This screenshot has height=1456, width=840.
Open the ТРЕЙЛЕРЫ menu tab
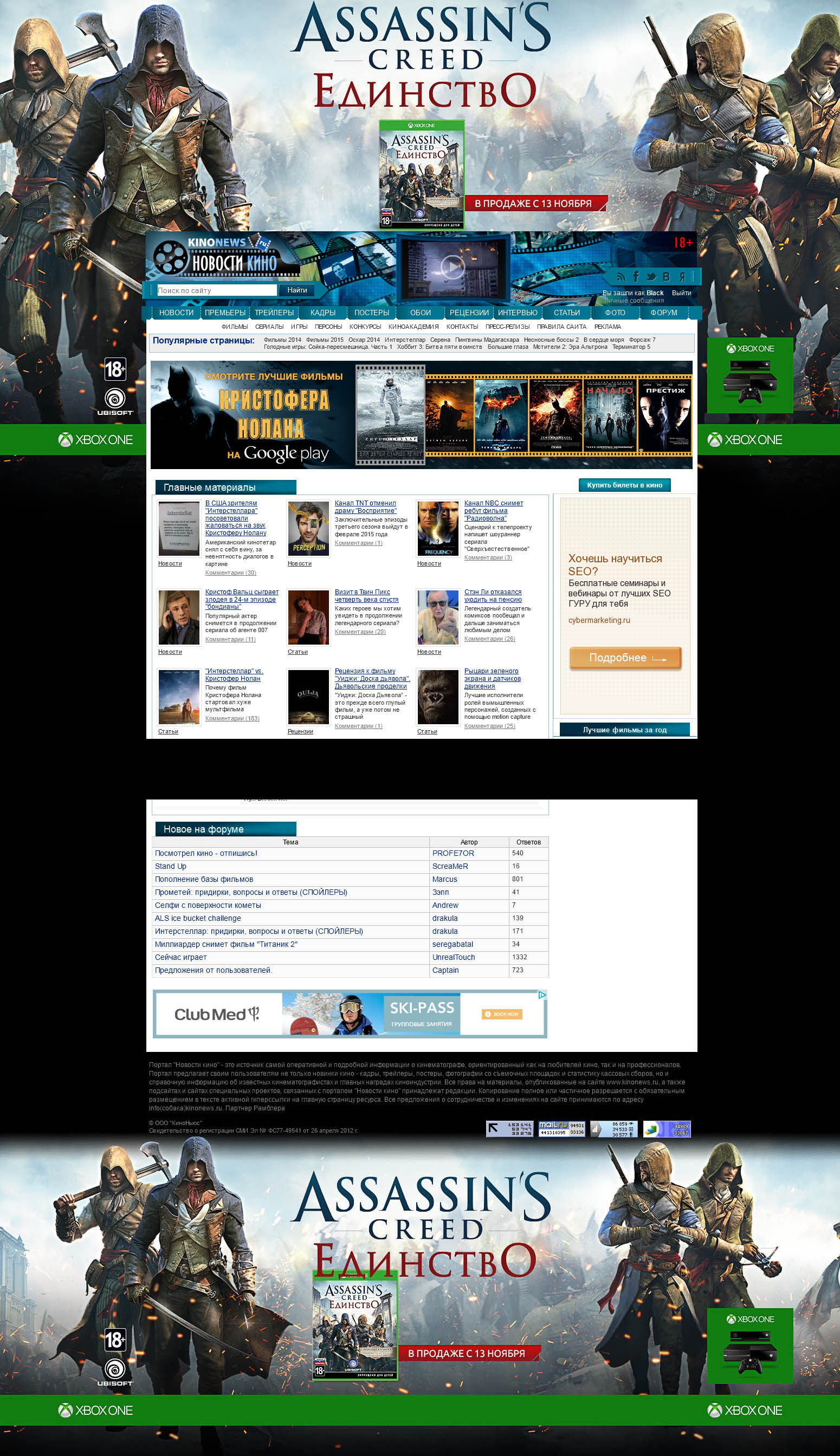click(x=274, y=313)
